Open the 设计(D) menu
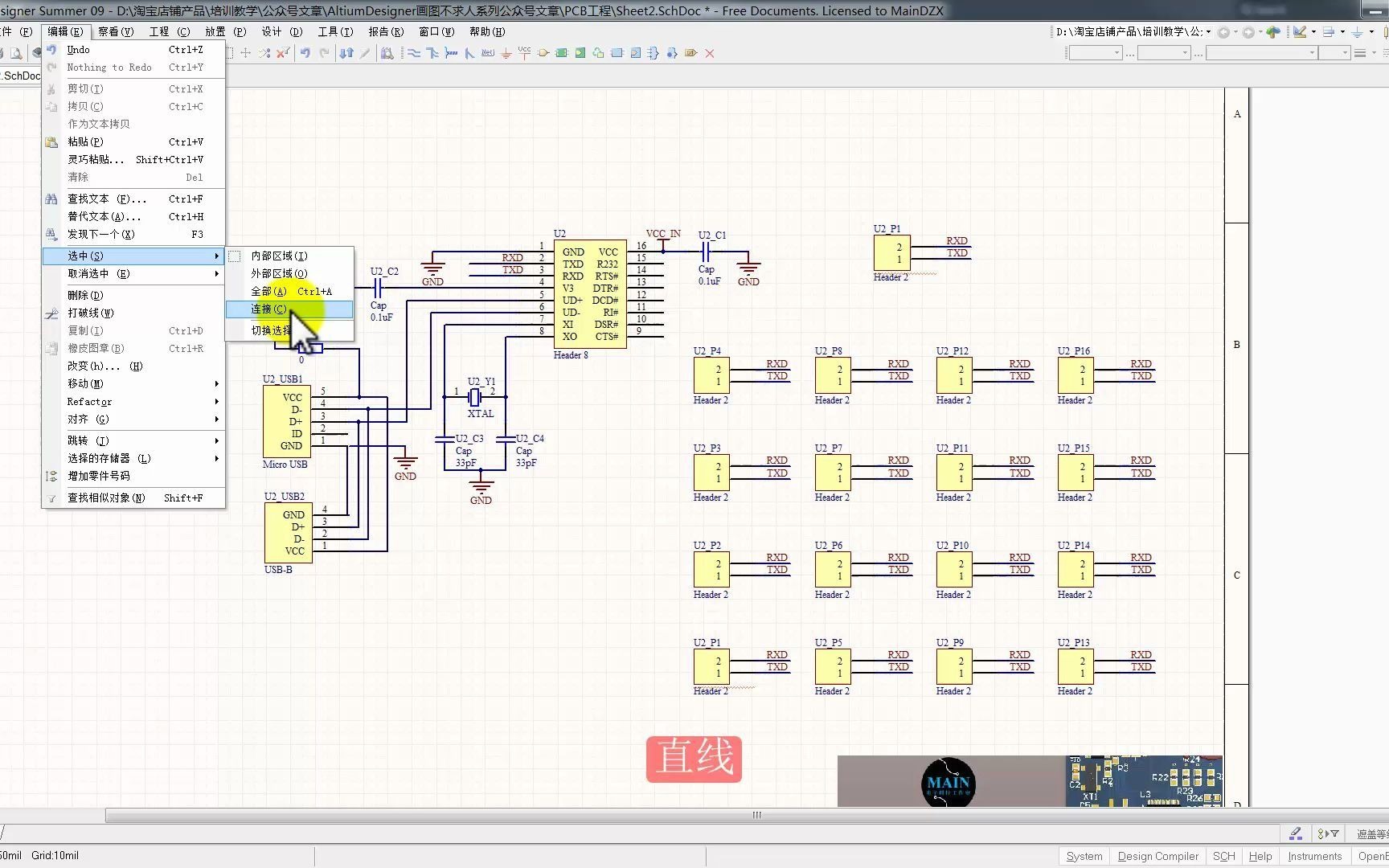Image resolution: width=1389 pixels, height=868 pixels. pos(282,31)
